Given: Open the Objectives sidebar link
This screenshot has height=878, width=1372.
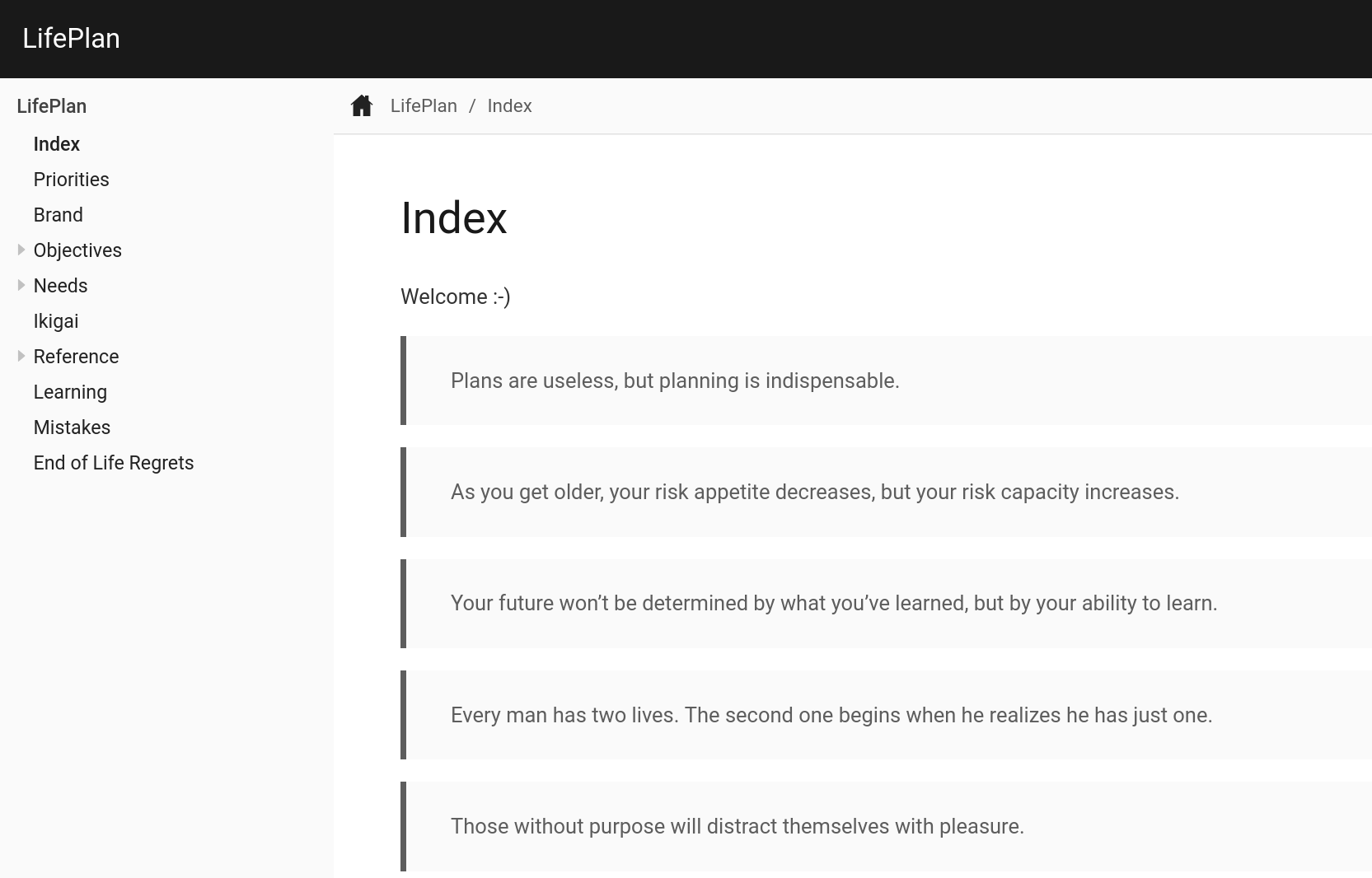Looking at the screenshot, I should point(77,250).
